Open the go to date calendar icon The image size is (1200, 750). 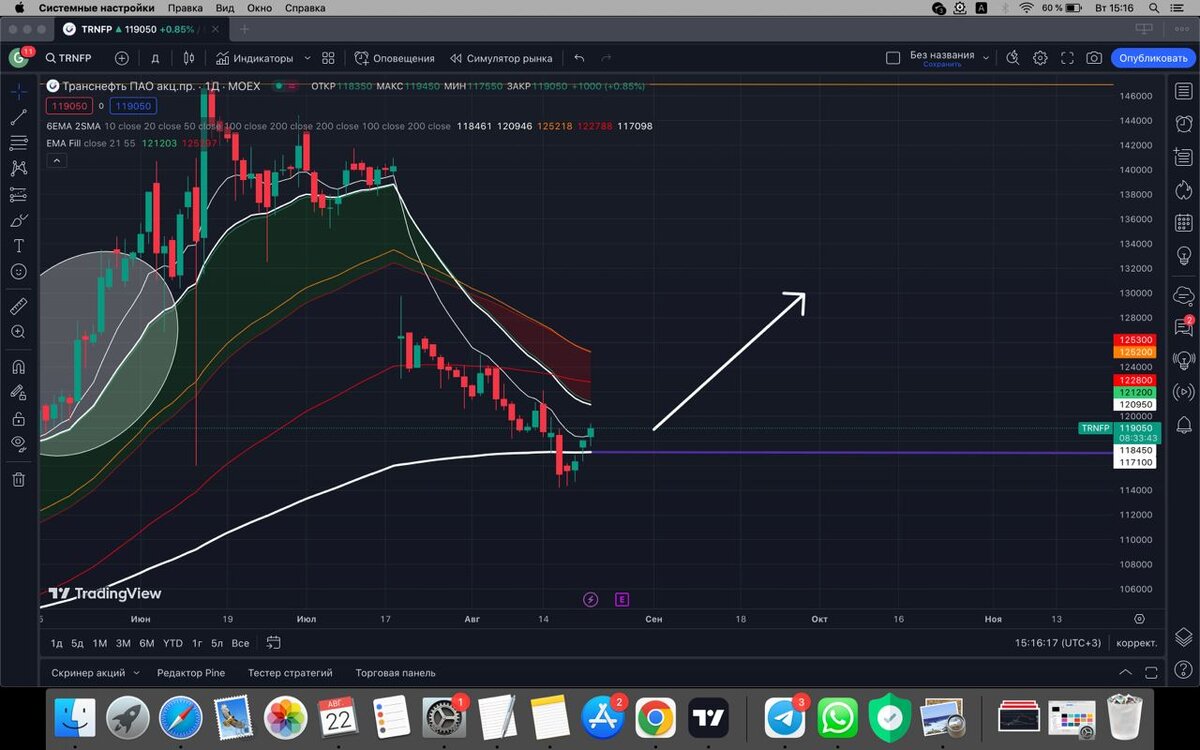tap(274, 643)
